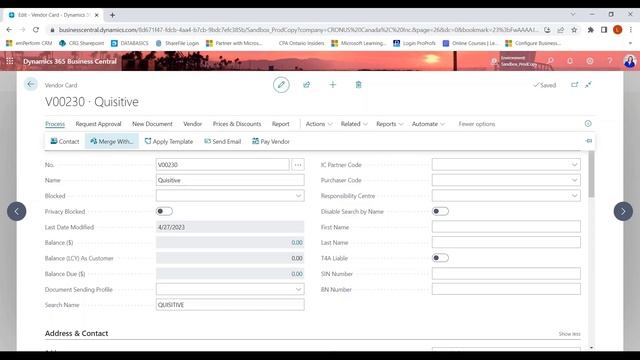640x360 pixels.
Task: Click the browser reload icon
Action: [36, 30]
